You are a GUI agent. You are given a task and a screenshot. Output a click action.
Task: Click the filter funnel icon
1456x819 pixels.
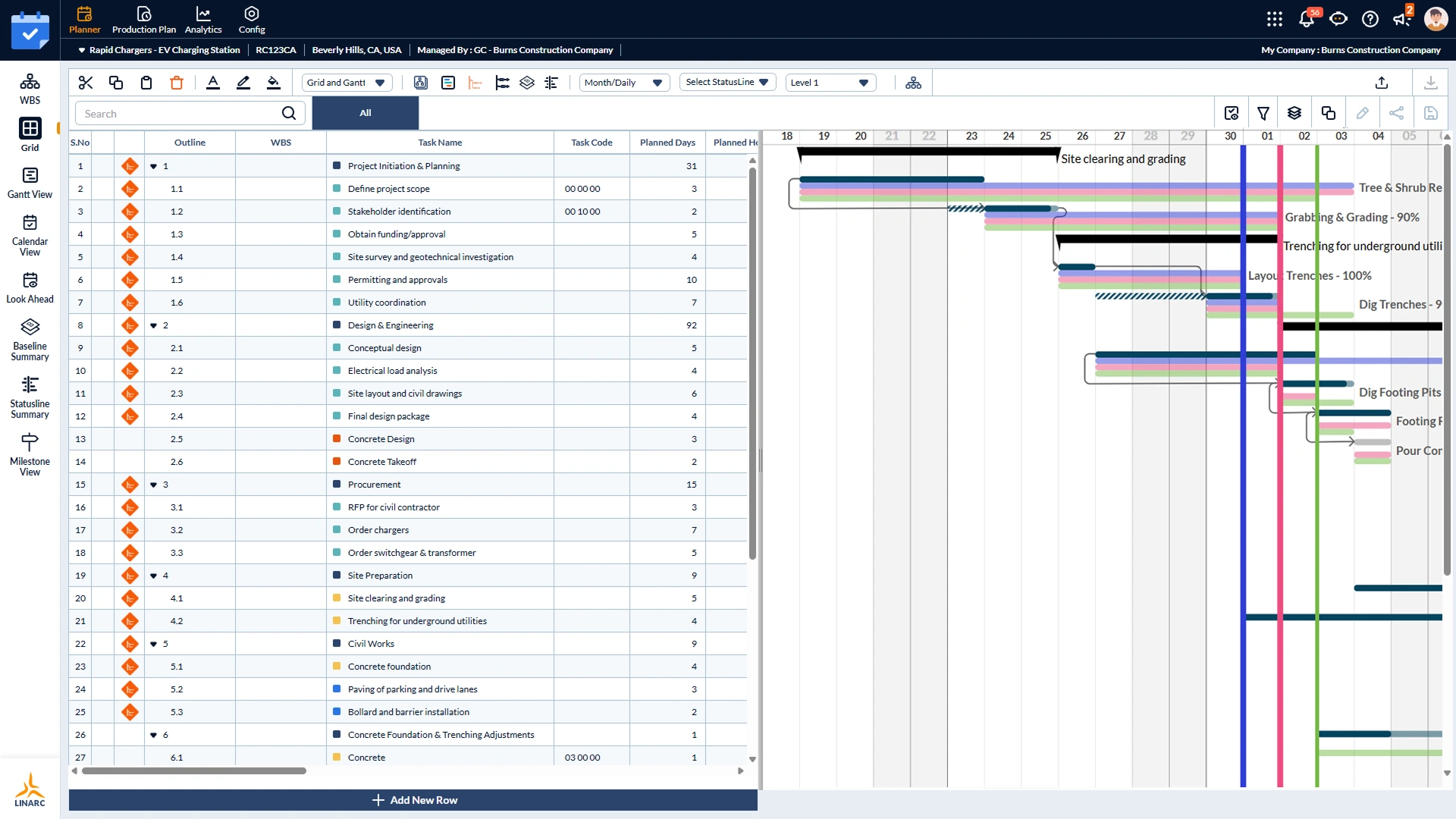tap(1263, 114)
